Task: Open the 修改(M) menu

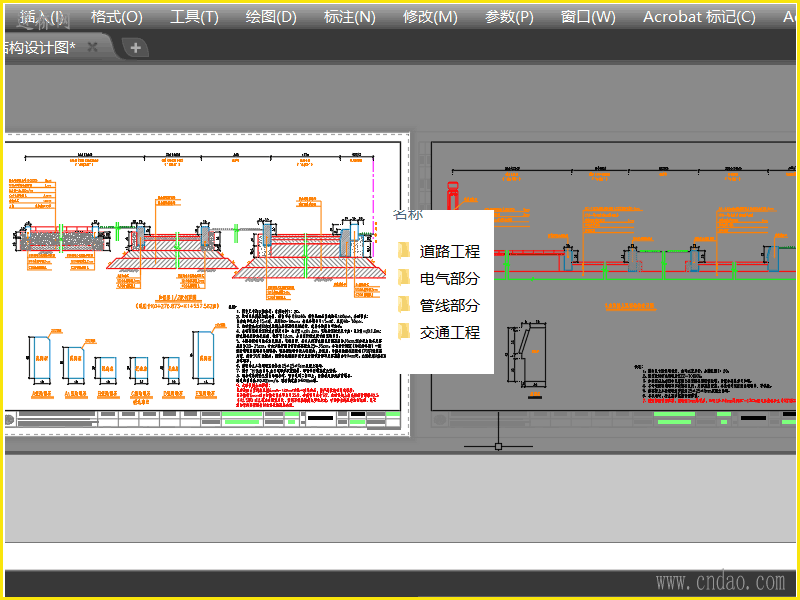Action: 430,17
